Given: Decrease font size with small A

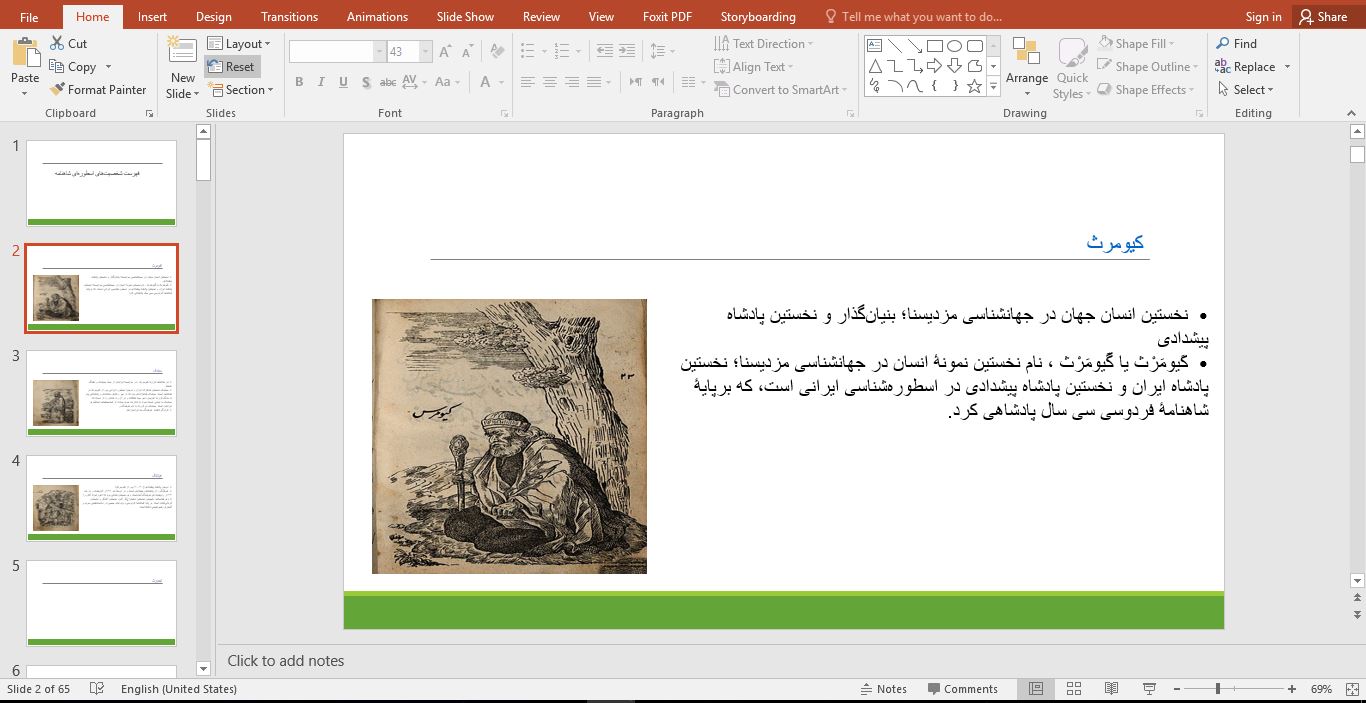Looking at the screenshot, I should [466, 52].
